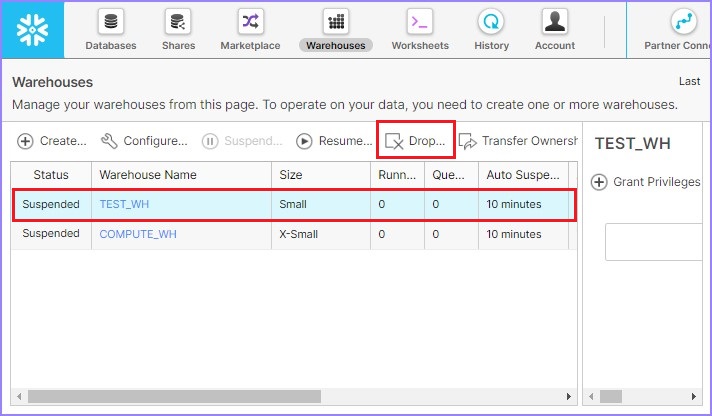
Task: Click the Drop warehouse button
Action: [416, 141]
